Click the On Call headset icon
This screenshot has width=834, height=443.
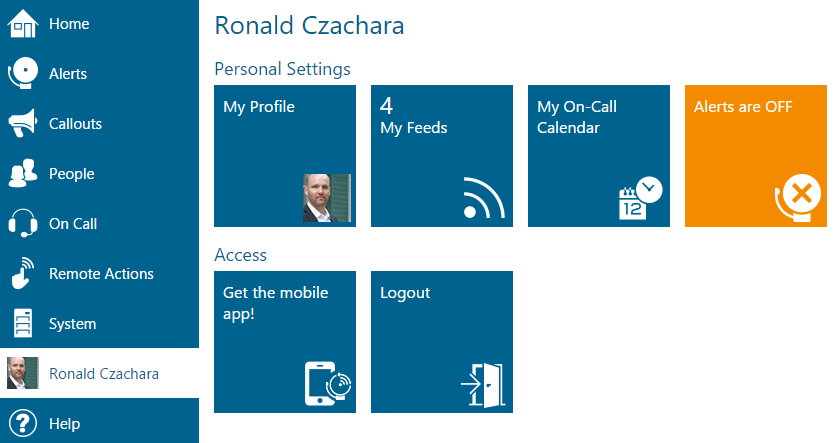coord(23,224)
